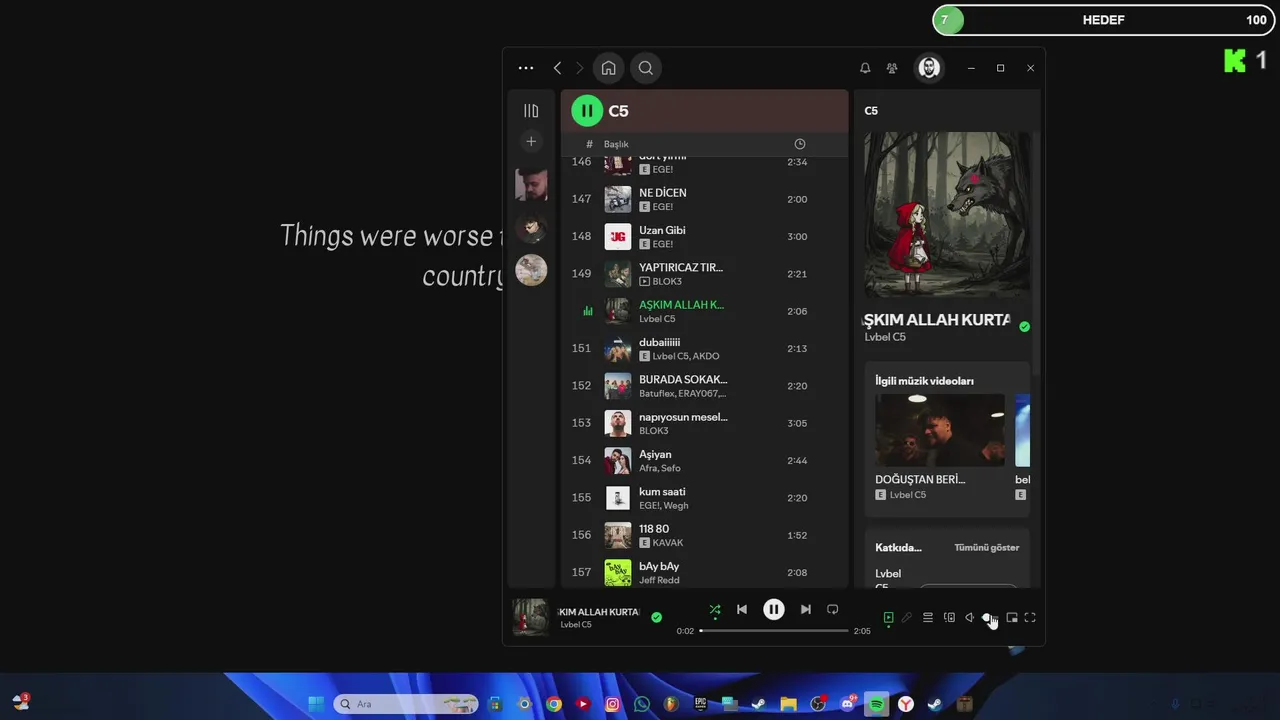The height and width of the screenshot is (720, 1280).
Task: Select track 153 napıyosun mesel...
Action: pos(704,423)
